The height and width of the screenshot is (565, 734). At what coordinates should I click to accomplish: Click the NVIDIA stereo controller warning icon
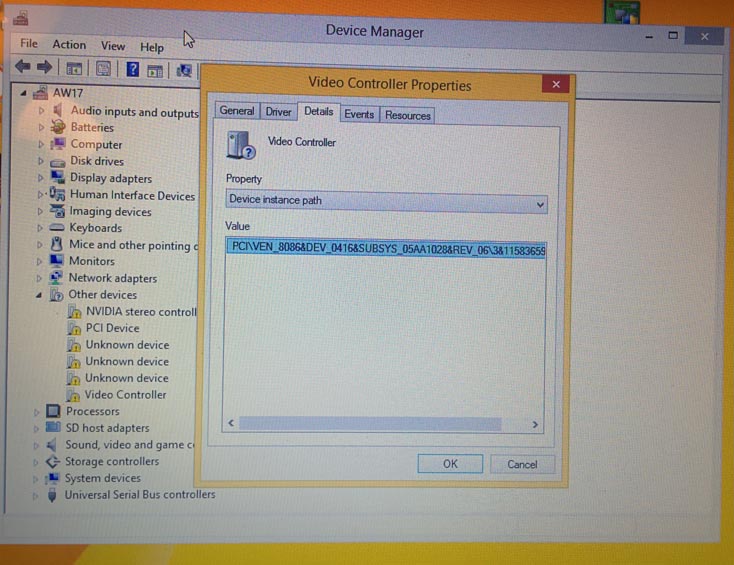click(74, 311)
